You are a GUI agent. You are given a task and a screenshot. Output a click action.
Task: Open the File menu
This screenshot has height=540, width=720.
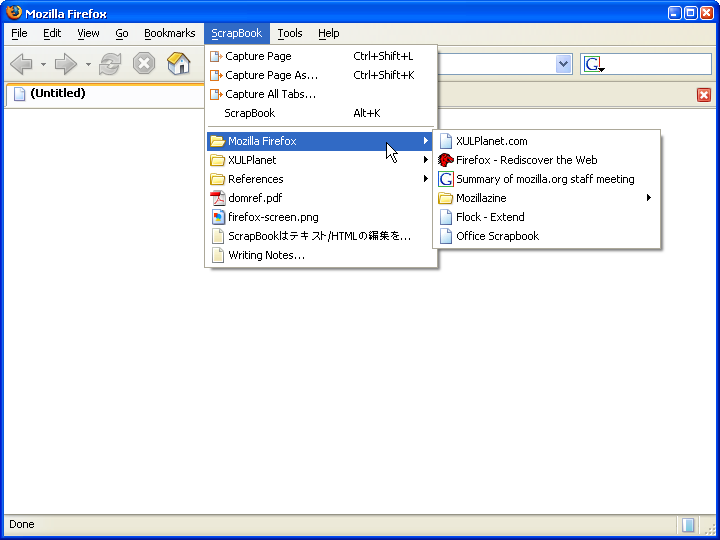pyautogui.click(x=19, y=34)
